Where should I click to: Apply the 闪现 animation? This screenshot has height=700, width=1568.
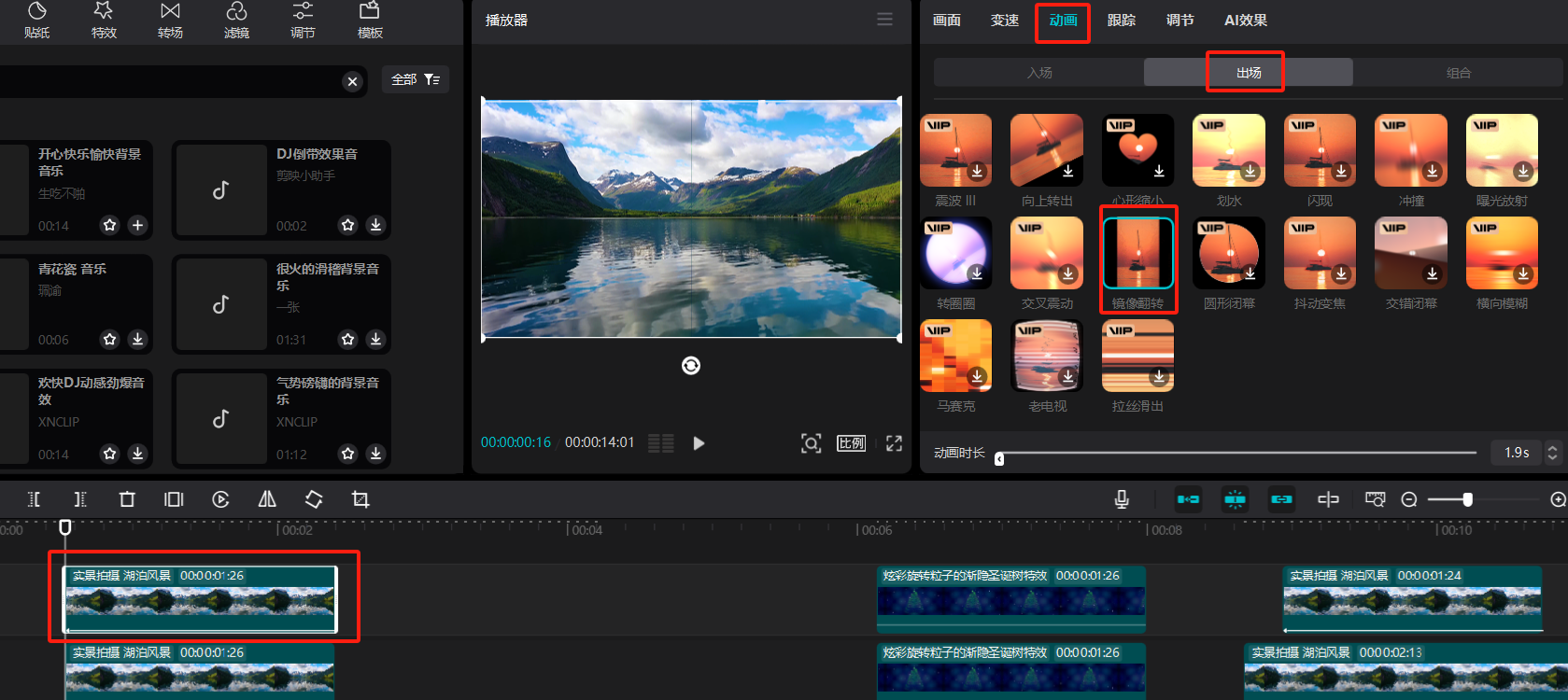pyautogui.click(x=1320, y=150)
